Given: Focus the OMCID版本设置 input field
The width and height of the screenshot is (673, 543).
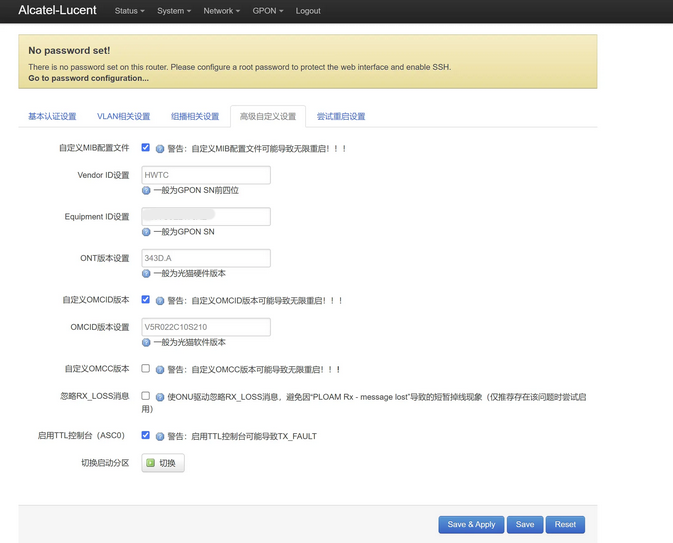Looking at the screenshot, I should (206, 327).
